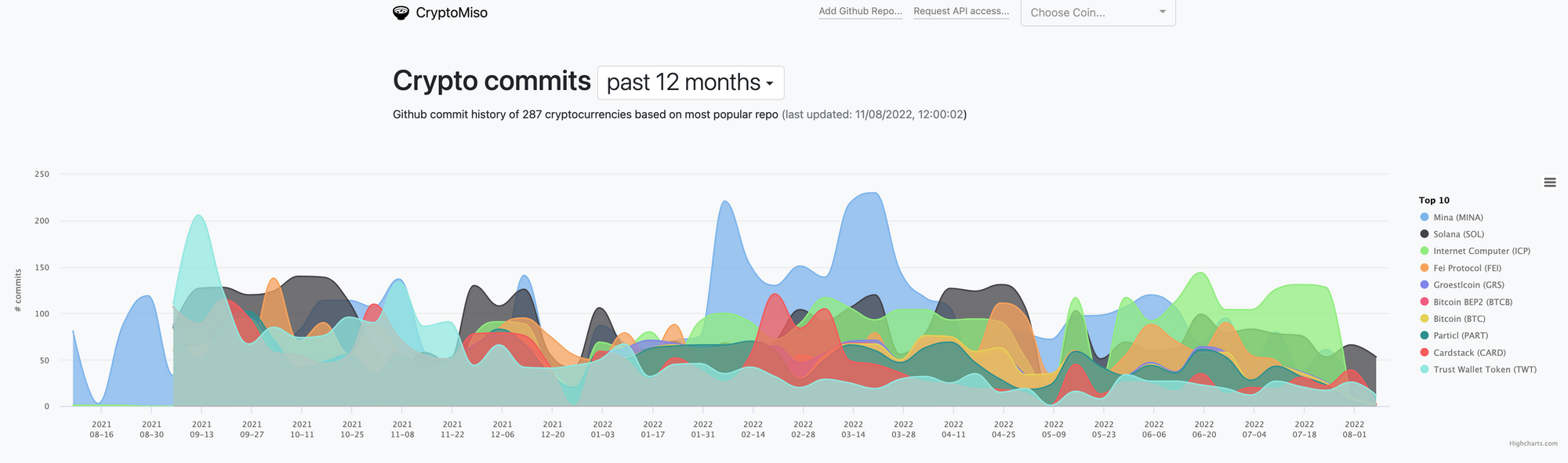Screen dimensions: 1568x463
Task: Click the Top 10 legend title
Action: tap(1434, 201)
